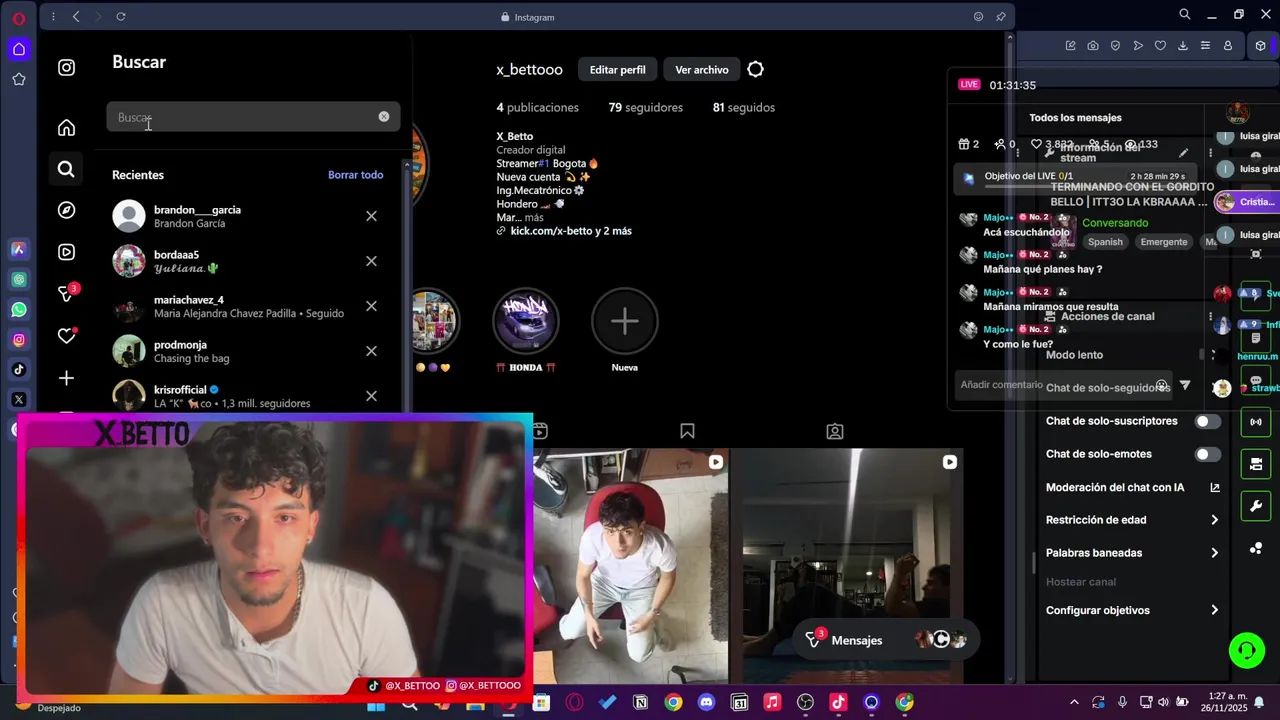Open the kneeling white shirt reel thumbnail
The image size is (1280, 720).
[x=630, y=566]
